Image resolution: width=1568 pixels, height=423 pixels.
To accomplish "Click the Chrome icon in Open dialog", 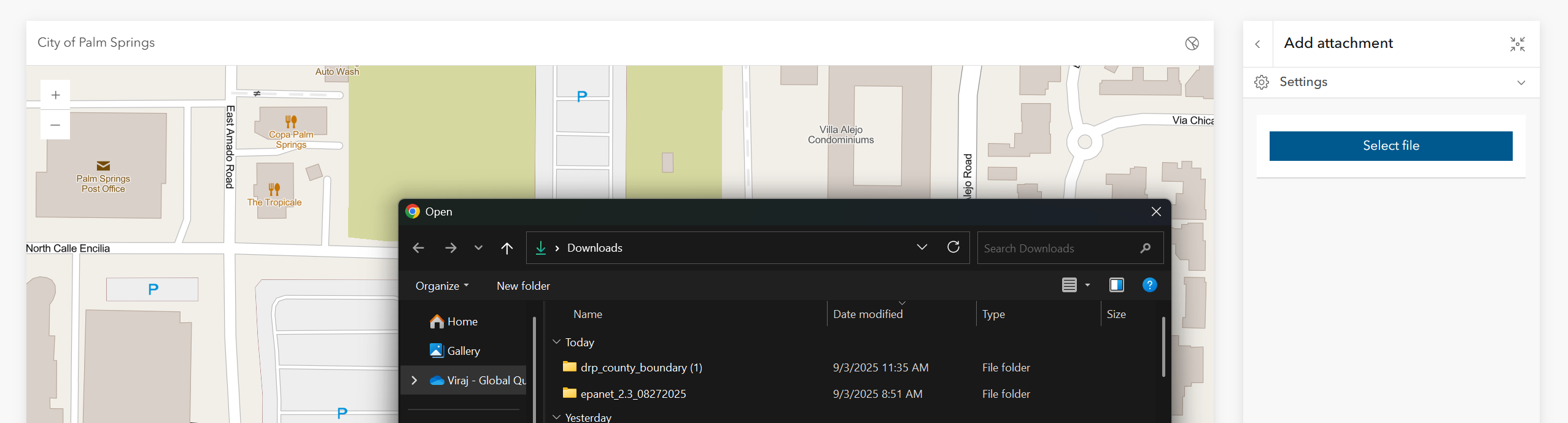I will point(413,212).
